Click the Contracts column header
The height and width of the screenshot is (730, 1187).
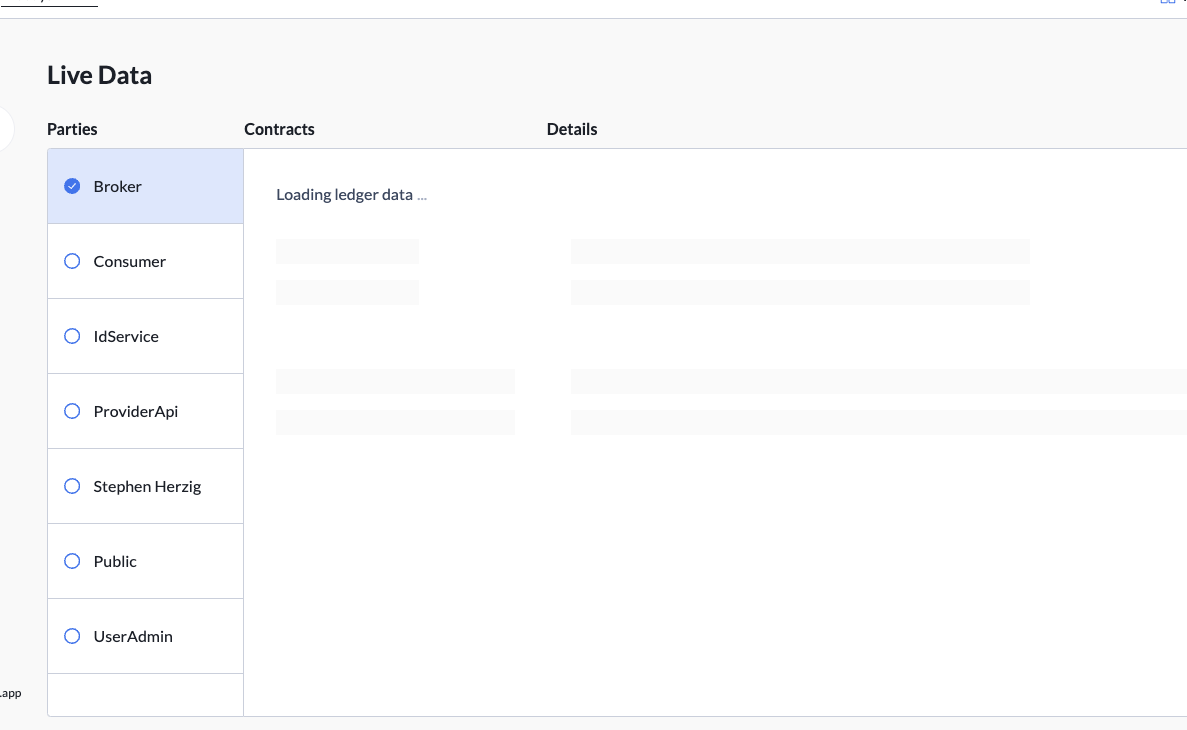click(x=279, y=129)
